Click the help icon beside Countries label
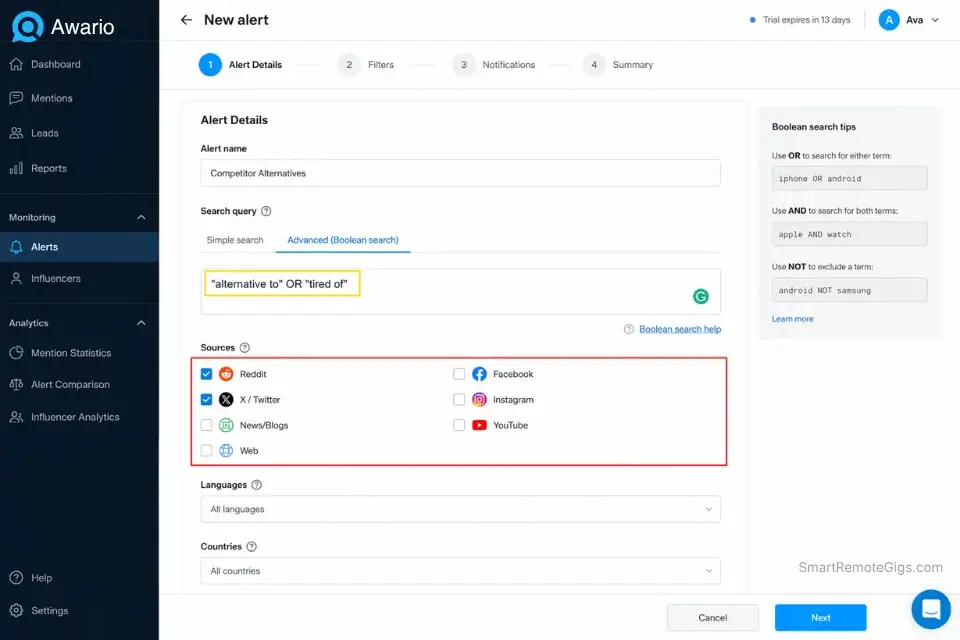This screenshot has height=640, width=960. click(252, 547)
